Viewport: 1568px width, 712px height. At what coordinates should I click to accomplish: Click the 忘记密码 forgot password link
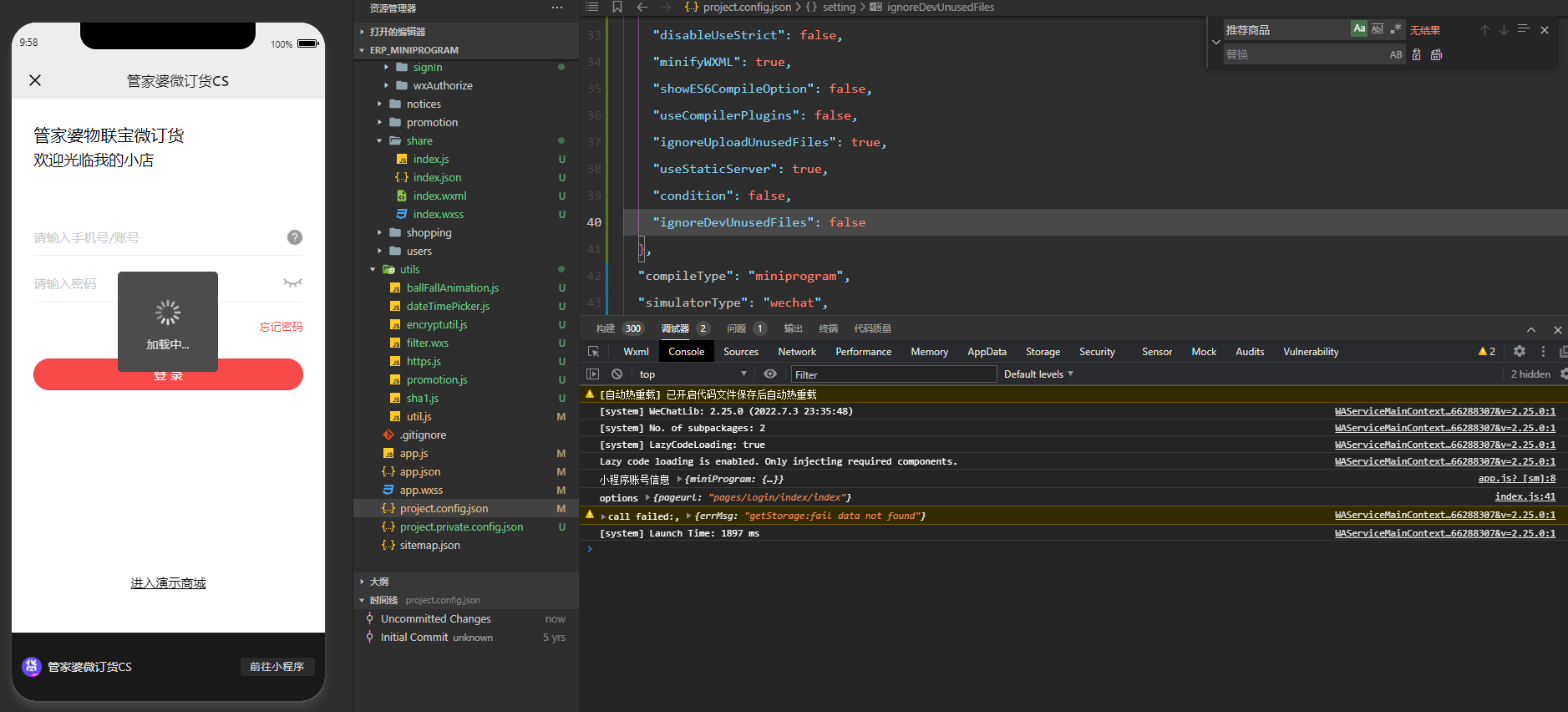[x=281, y=327]
